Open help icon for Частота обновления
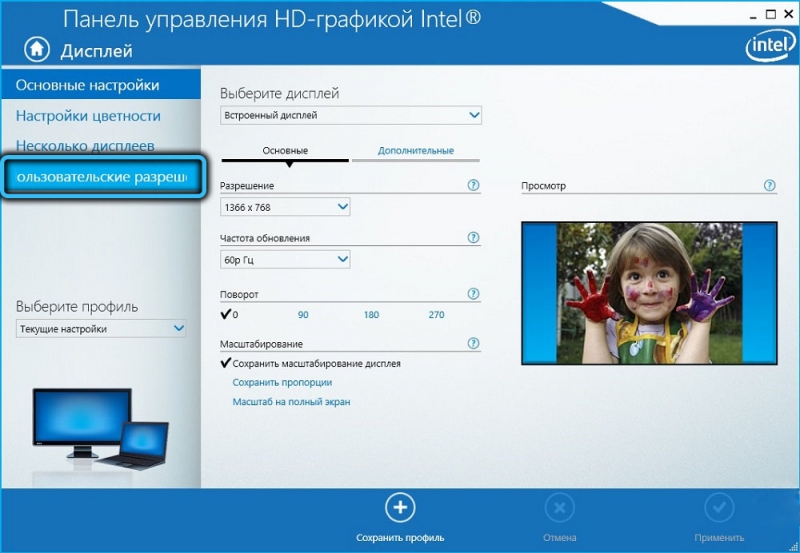800x553 pixels. point(473,237)
